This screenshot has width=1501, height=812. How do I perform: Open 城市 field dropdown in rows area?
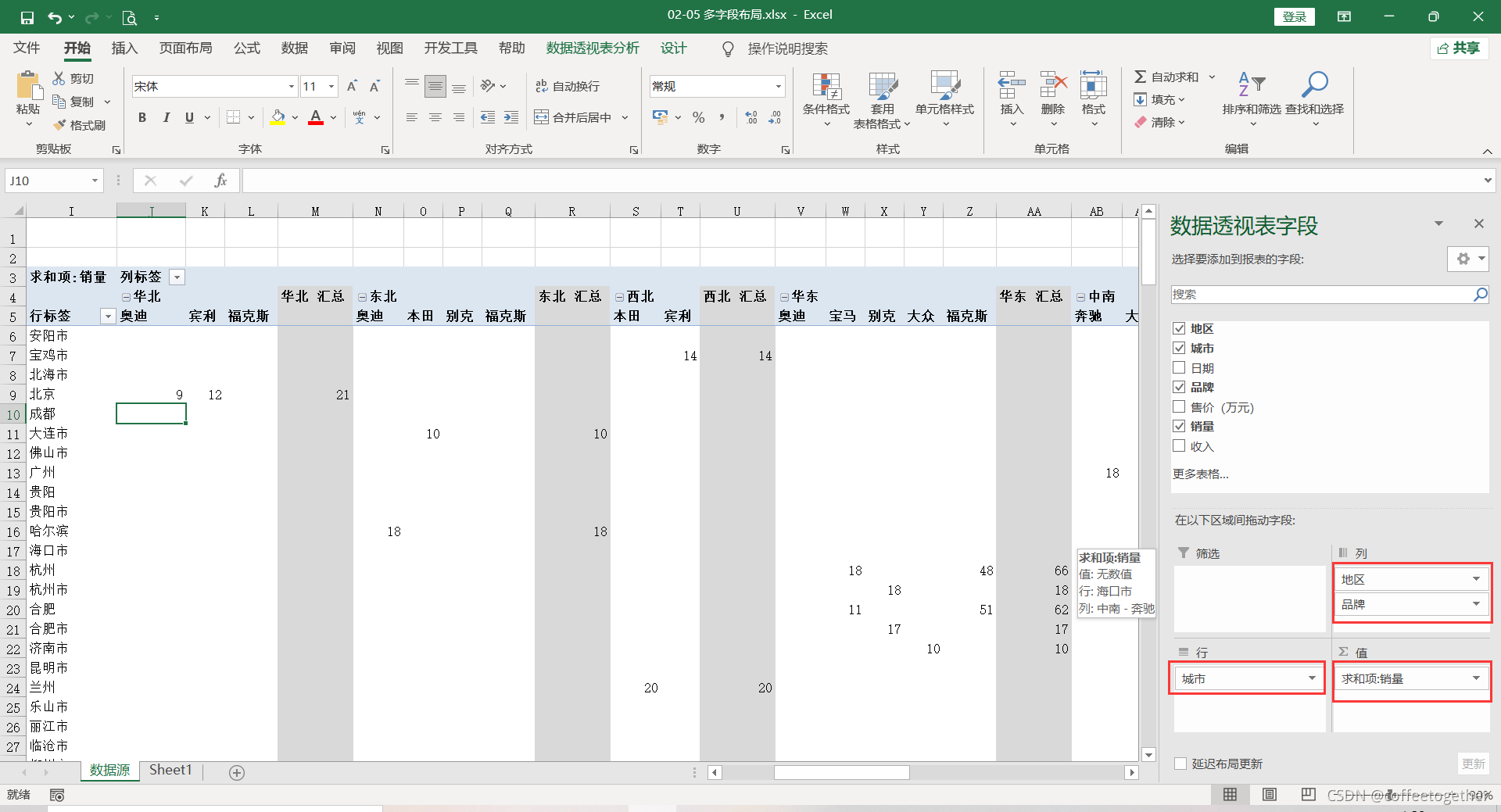(x=1312, y=678)
